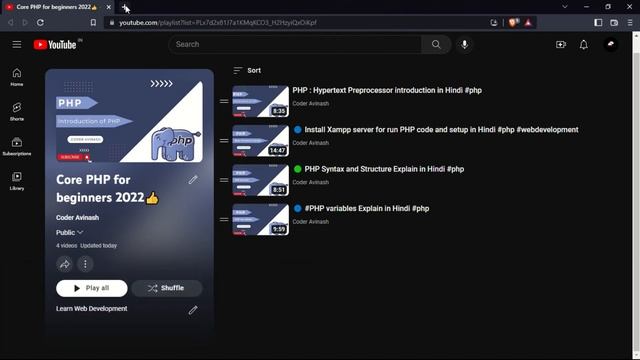Screen dimensions: 640x360
Task: Open the 14:47 Install Xampp thumbnail
Action: [x=260, y=141]
